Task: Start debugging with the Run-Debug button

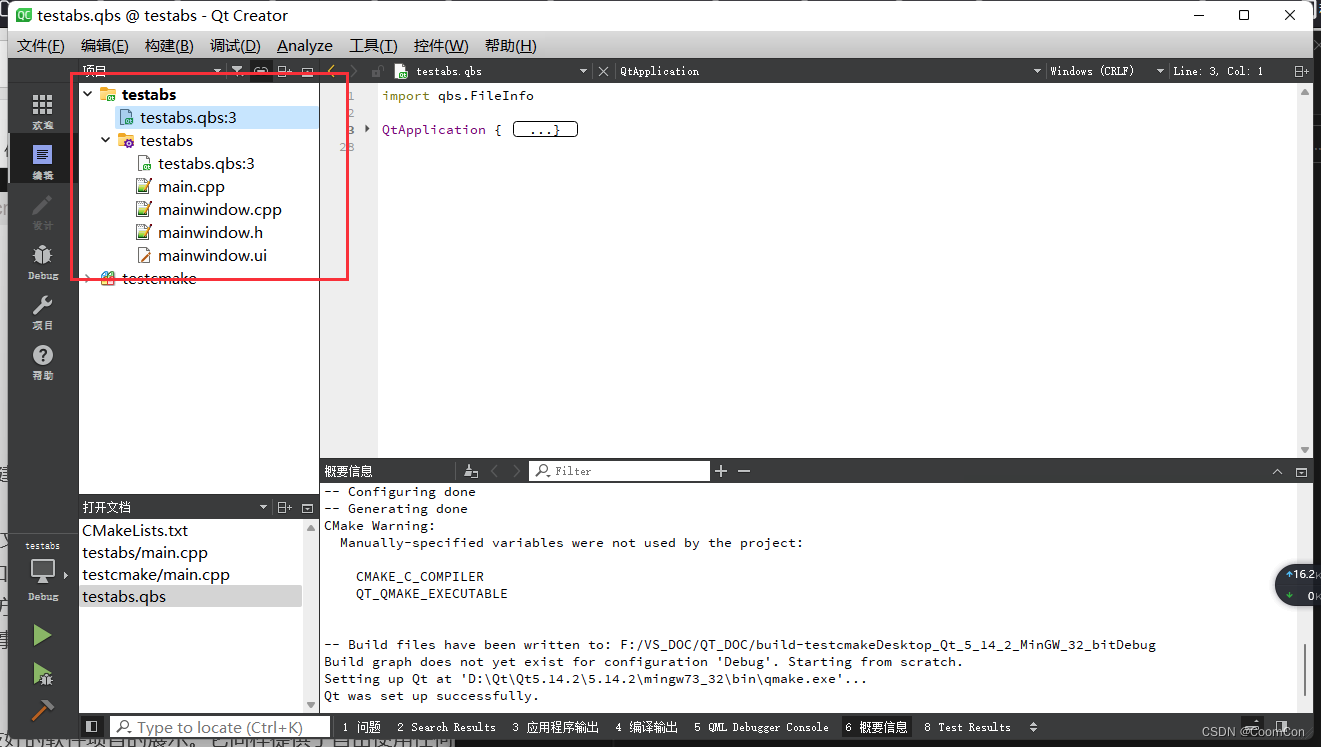Action: coord(42,673)
